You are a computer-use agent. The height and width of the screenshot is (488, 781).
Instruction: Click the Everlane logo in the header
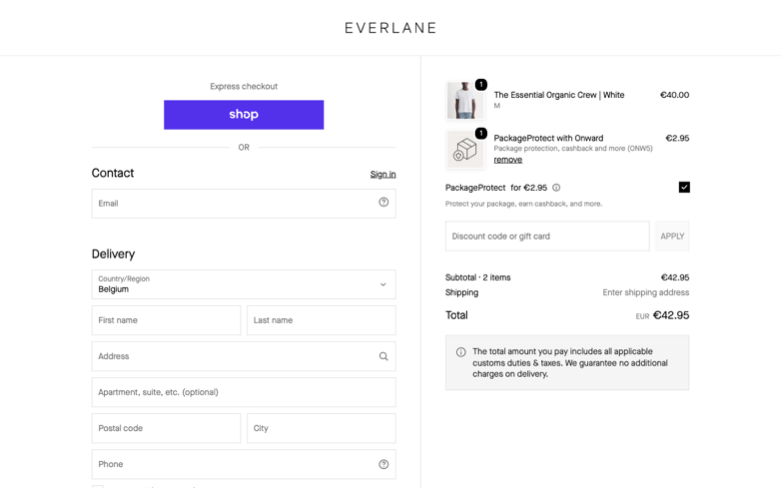tap(390, 28)
